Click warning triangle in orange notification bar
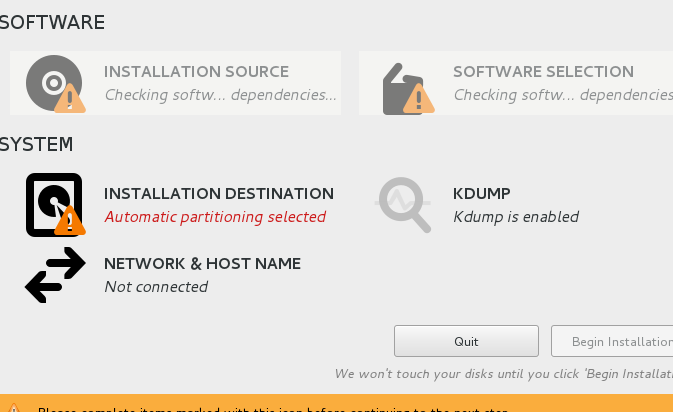This screenshot has height=412, width=673. (14, 408)
